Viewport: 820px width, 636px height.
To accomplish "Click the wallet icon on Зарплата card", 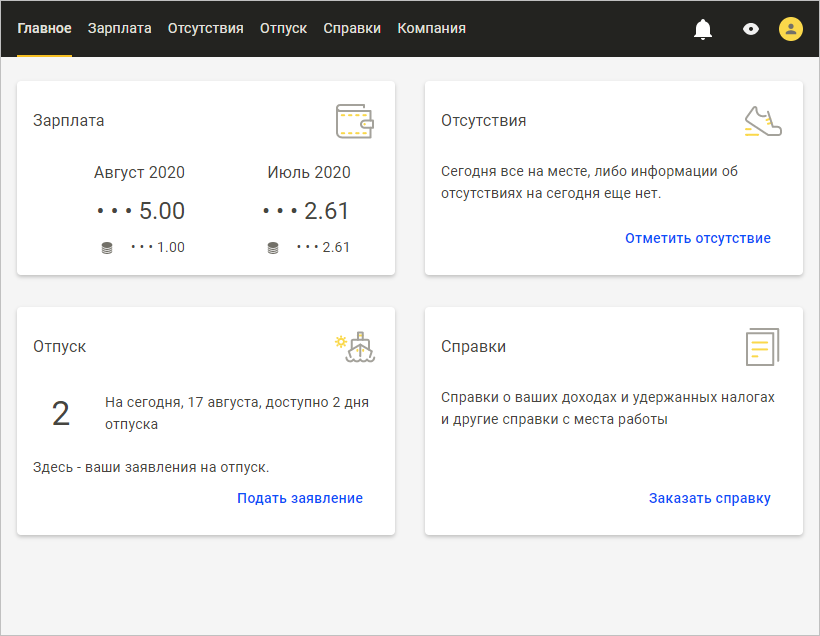I will point(355,121).
